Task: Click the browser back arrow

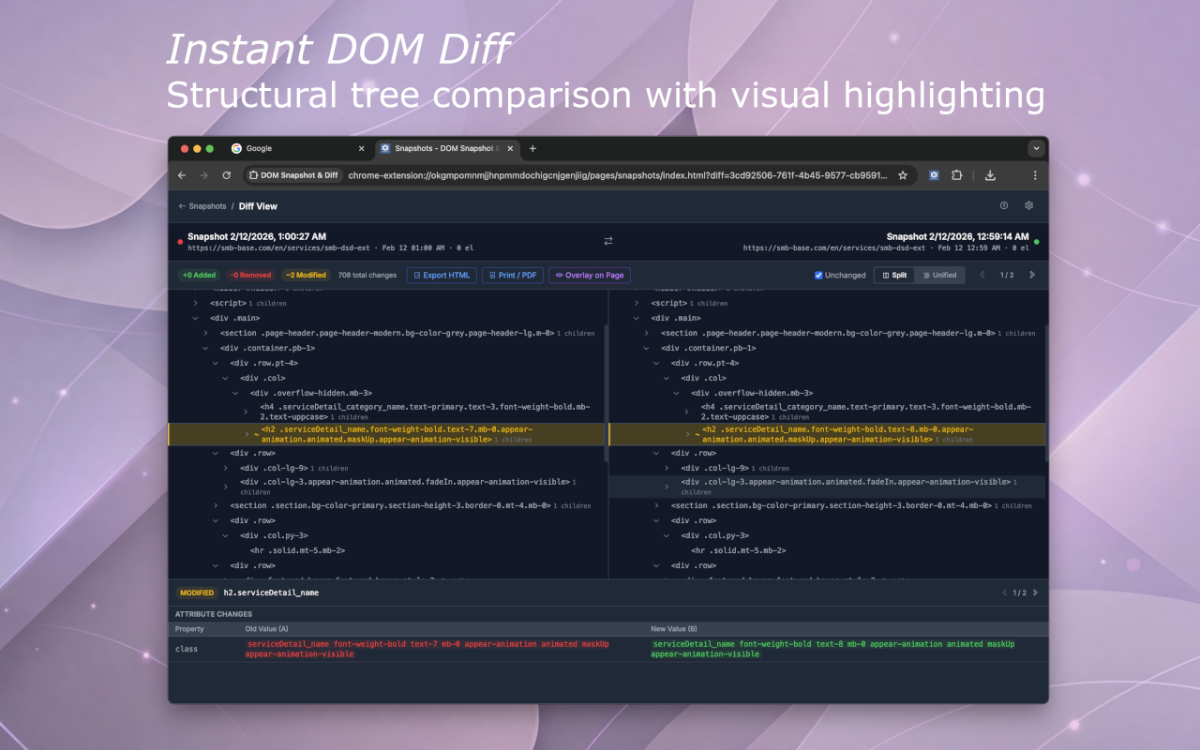Action: point(182,175)
